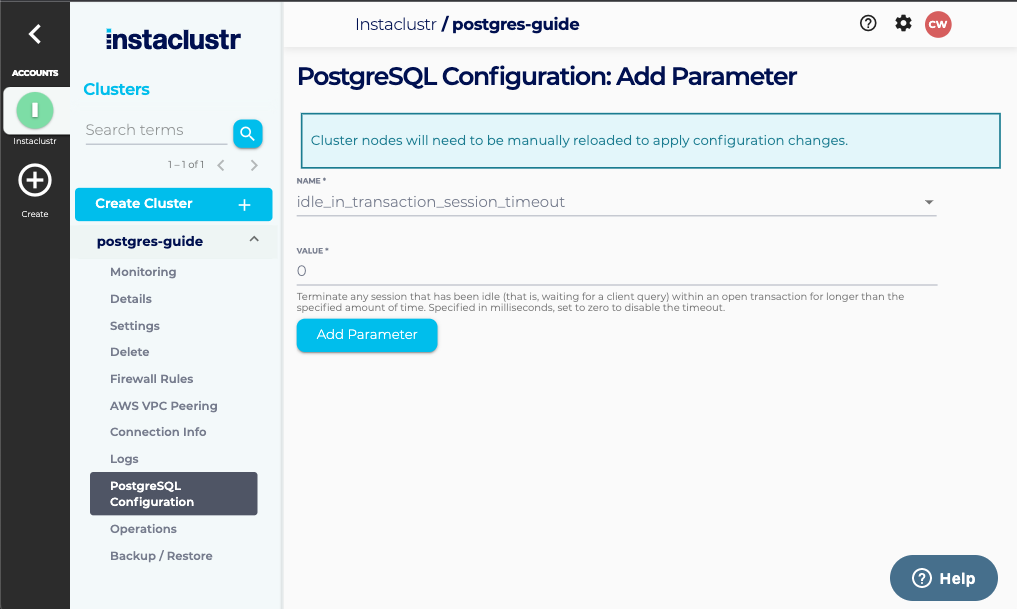This screenshot has height=609, width=1017.
Task: Open the Firewall Rules page
Action: (x=152, y=379)
